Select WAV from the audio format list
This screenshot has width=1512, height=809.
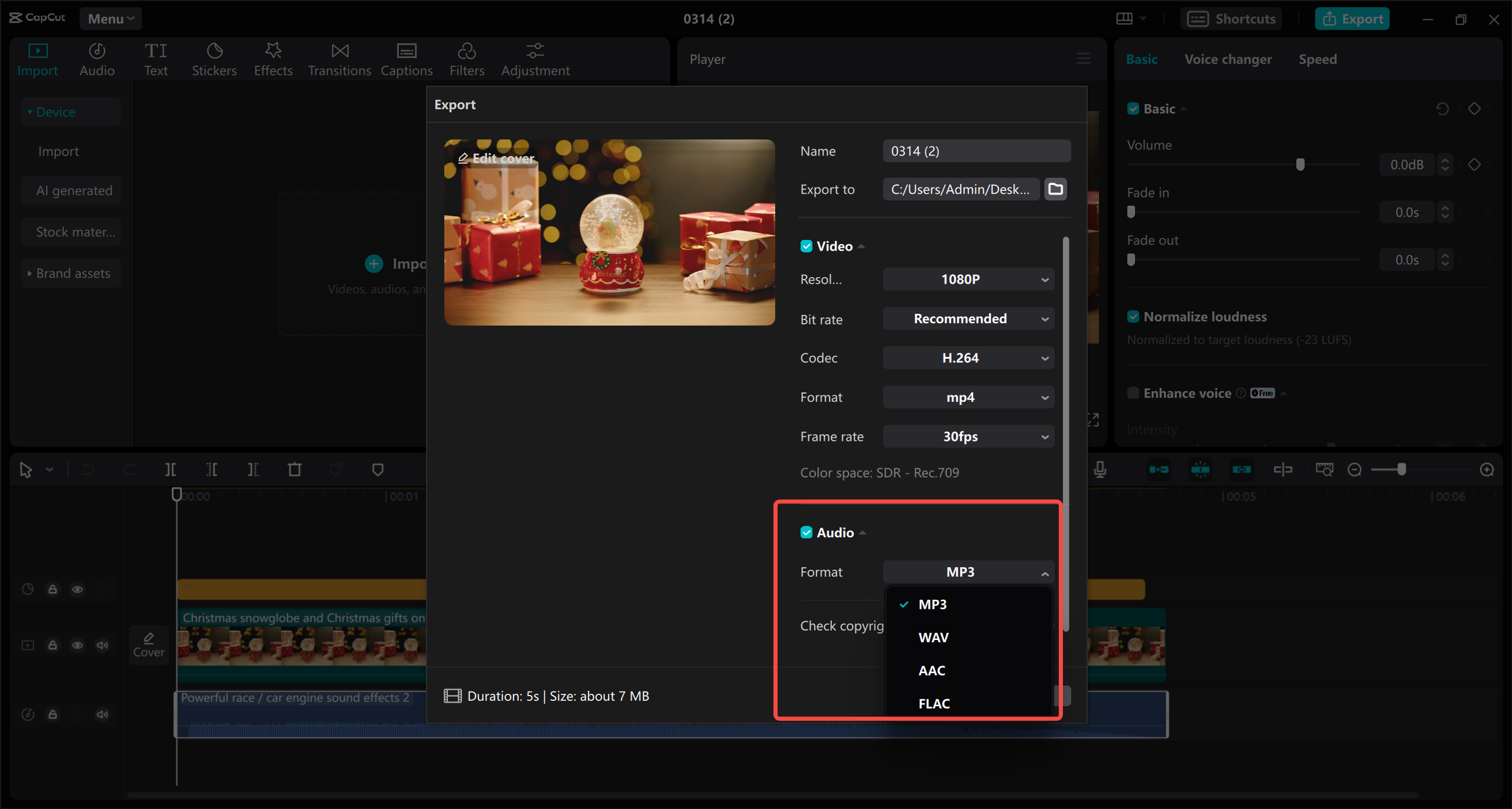click(x=933, y=637)
